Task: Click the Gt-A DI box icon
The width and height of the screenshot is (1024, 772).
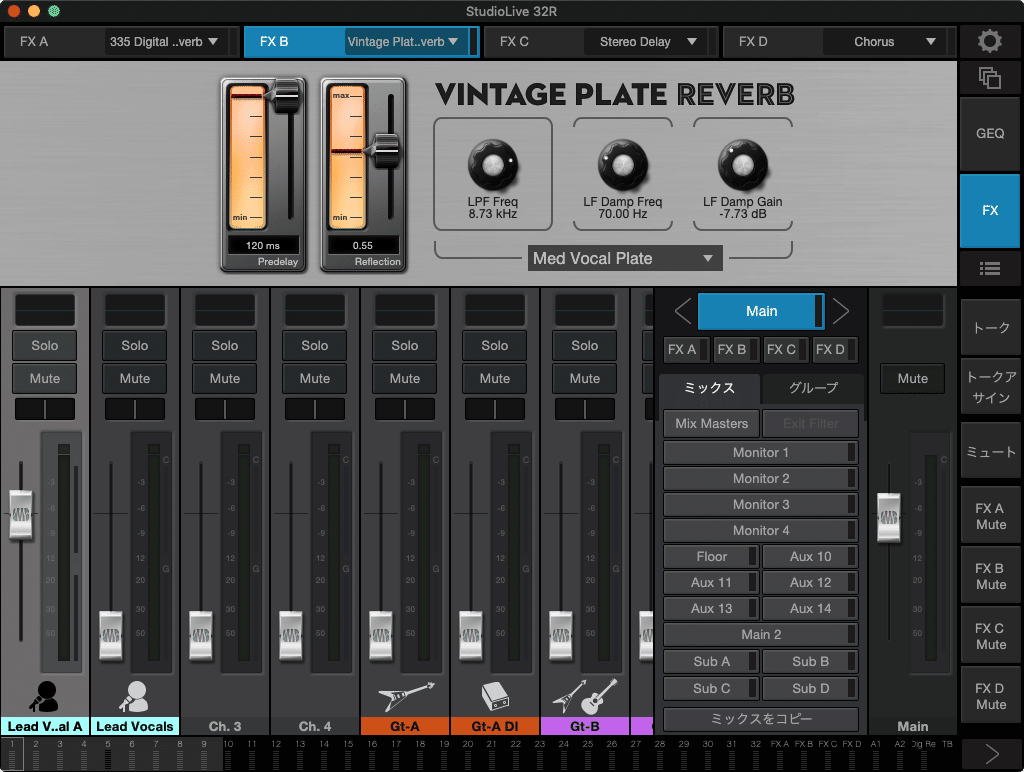Action: point(495,697)
